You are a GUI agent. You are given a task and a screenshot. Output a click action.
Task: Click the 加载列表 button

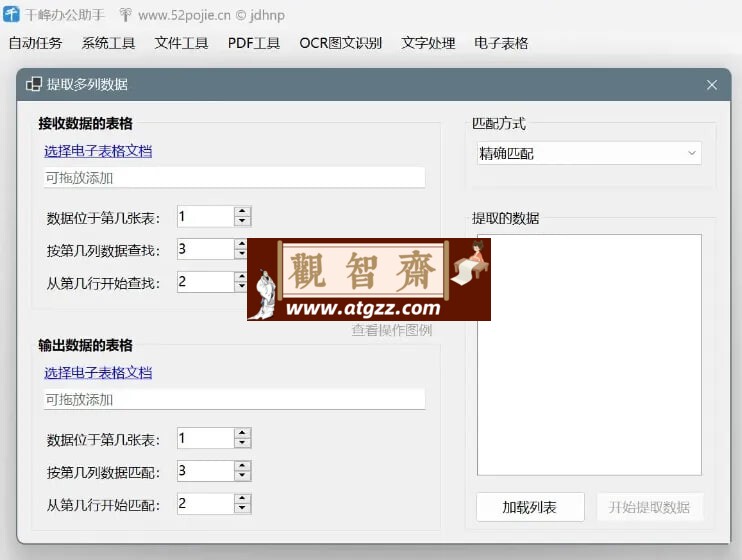coord(530,507)
